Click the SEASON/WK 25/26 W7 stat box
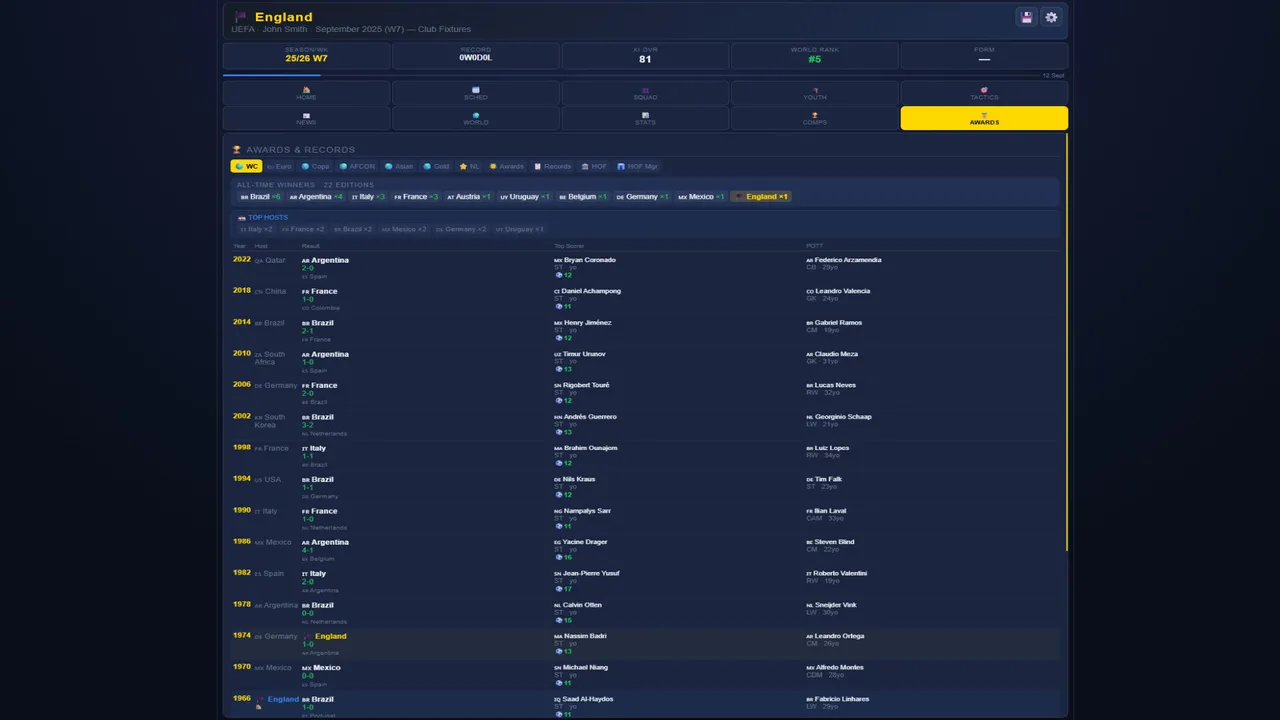Image resolution: width=1280 pixels, height=720 pixels. click(306, 56)
